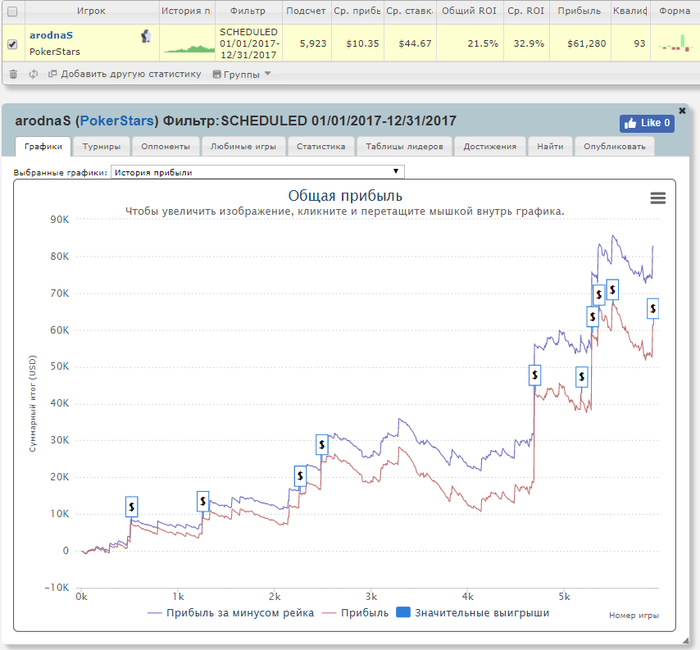
Task: Click the refresh statistics icon
Action: [33, 74]
